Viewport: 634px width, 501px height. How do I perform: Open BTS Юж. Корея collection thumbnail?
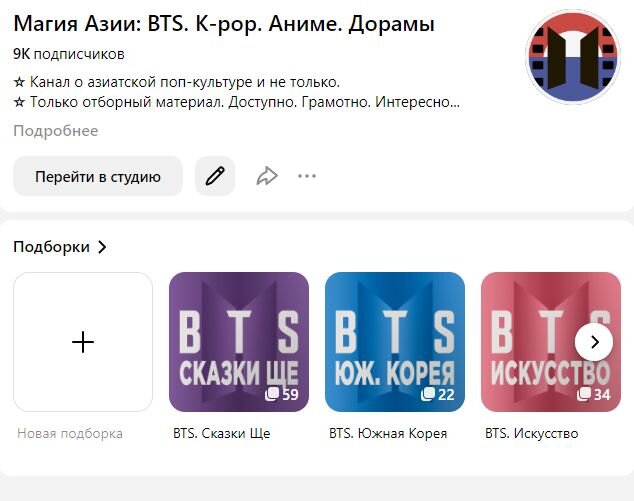(x=395, y=342)
